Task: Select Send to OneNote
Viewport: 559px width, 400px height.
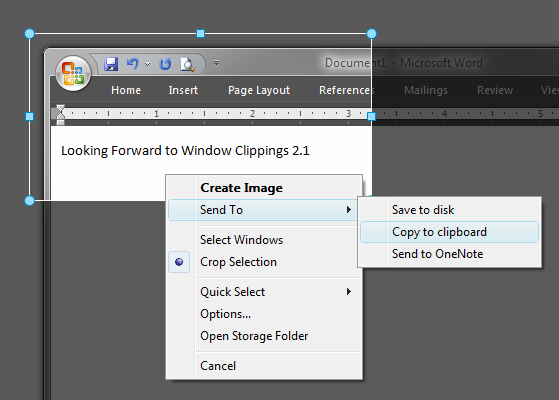Action: 450,254
